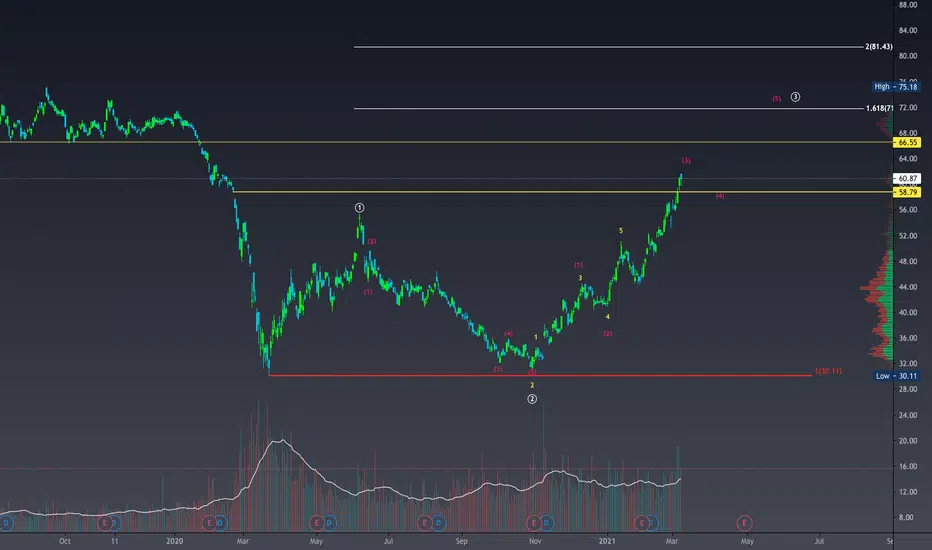The image size is (932, 550).
Task: Select the white 2(81.43) Fibonacci line
Action: point(608,46)
